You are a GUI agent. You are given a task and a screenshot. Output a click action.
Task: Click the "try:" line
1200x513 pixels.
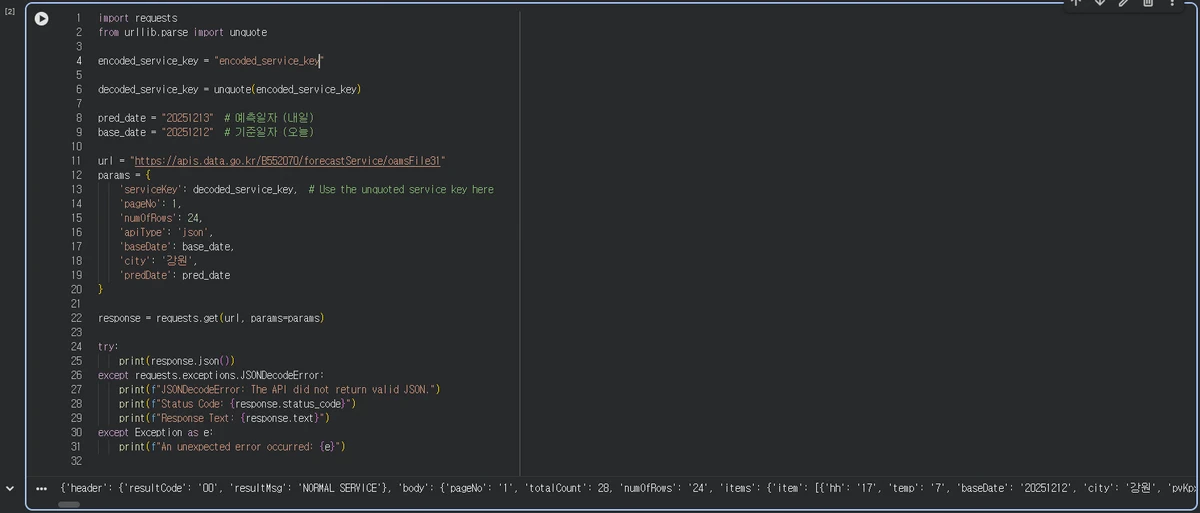[108, 347]
